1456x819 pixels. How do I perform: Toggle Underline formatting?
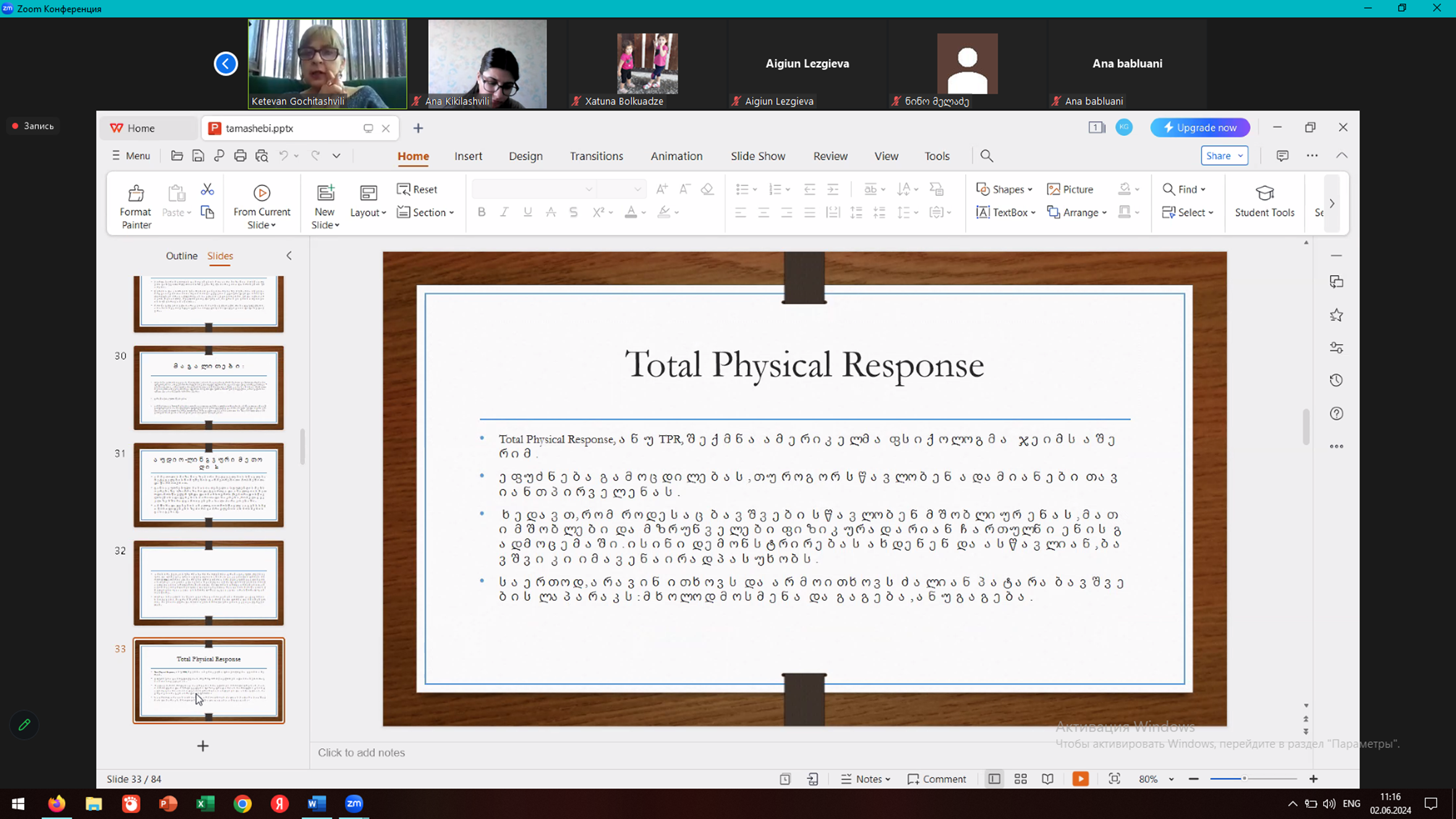tap(527, 212)
